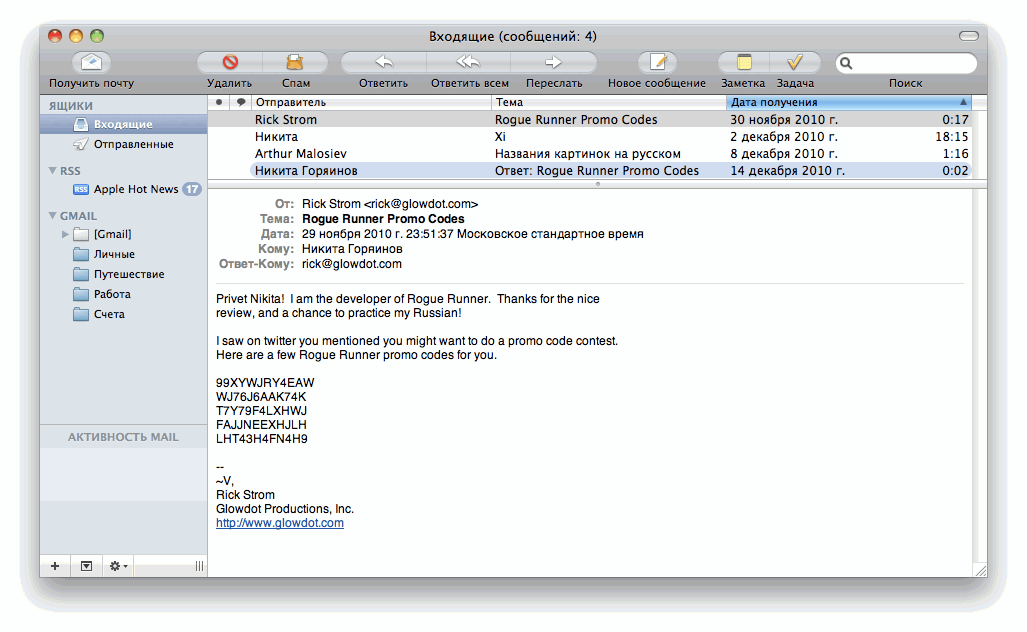This screenshot has width=1027, height=632.
Task: Sort by Дата получения column header
Action: pyautogui.click(x=848, y=102)
